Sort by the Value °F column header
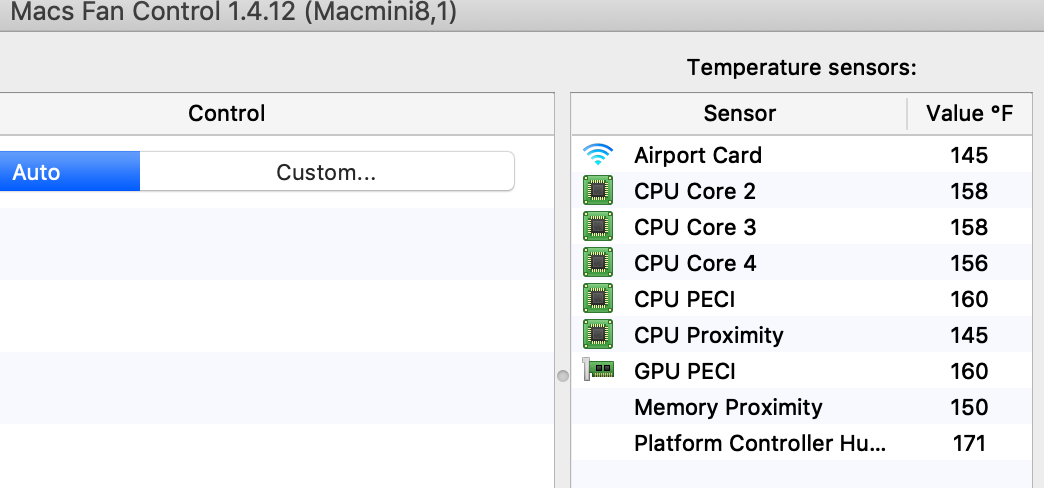Screen dimensions: 1044x488 coord(969,114)
